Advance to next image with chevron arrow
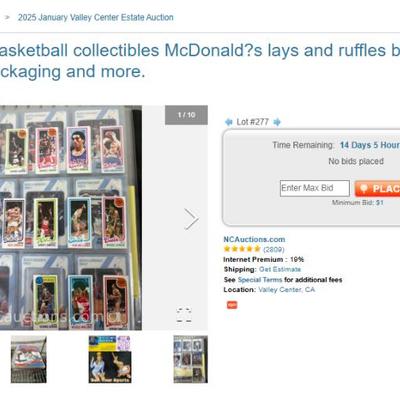Viewport: 400px width, 400px height. [x=191, y=219]
